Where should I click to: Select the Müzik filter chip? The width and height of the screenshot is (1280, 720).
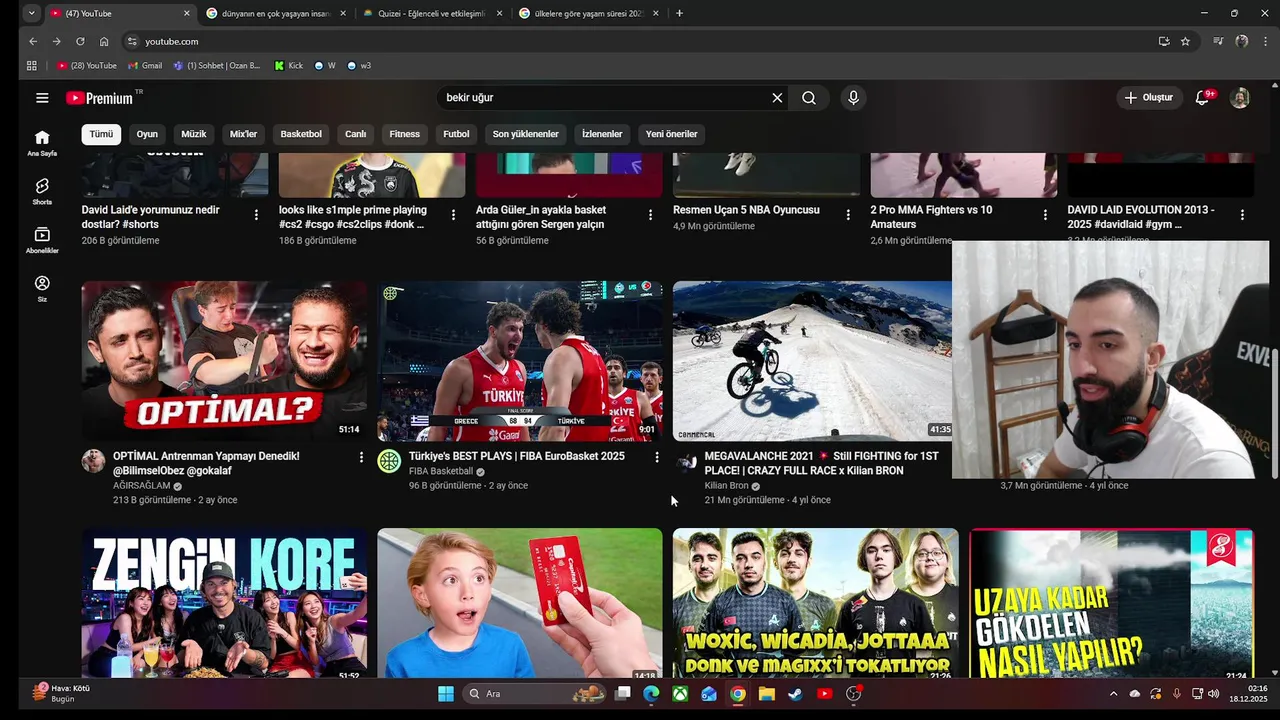194,134
